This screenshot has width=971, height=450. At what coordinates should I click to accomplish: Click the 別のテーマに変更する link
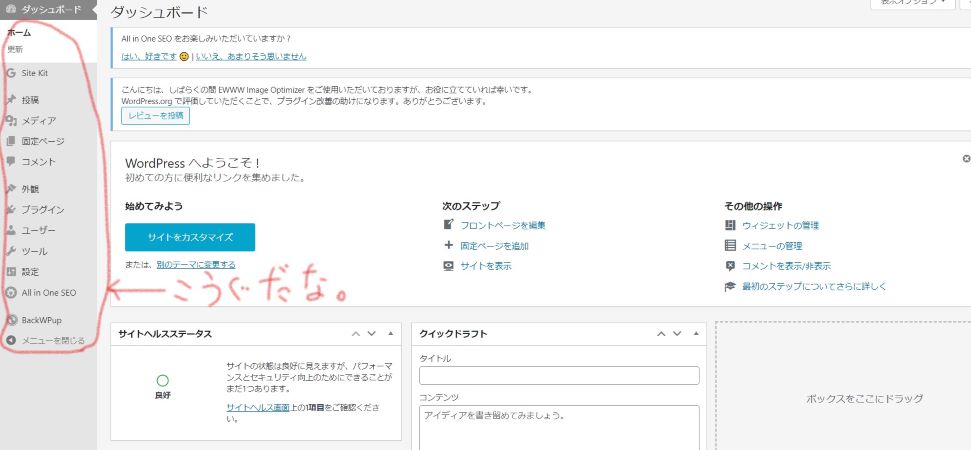pos(196,264)
